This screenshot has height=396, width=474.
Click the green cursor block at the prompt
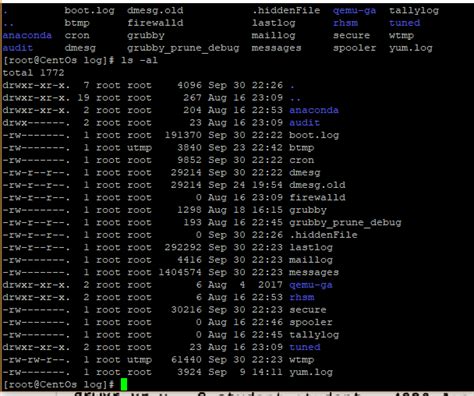click(124, 384)
